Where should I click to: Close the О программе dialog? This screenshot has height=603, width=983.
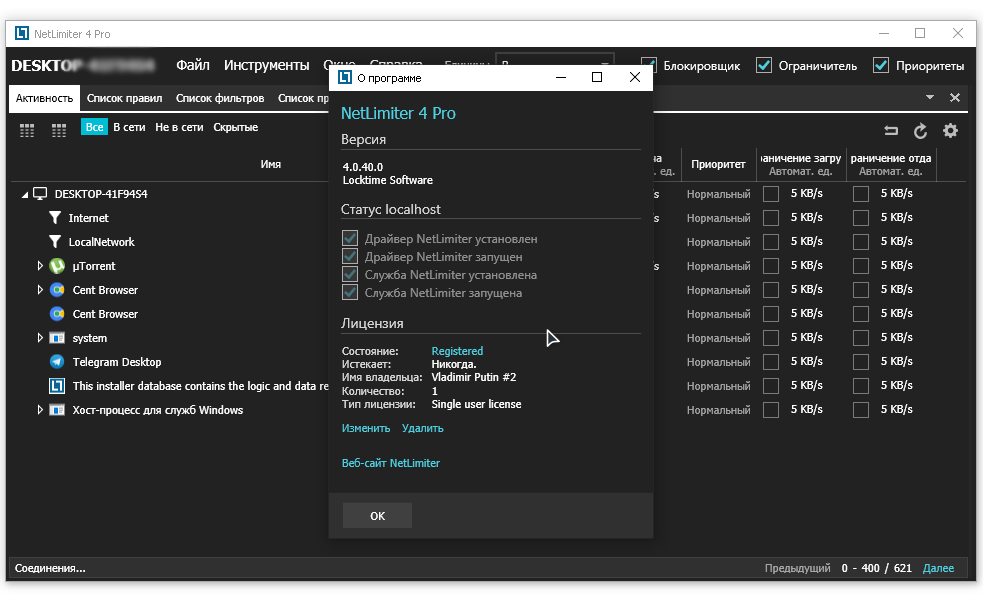634,77
